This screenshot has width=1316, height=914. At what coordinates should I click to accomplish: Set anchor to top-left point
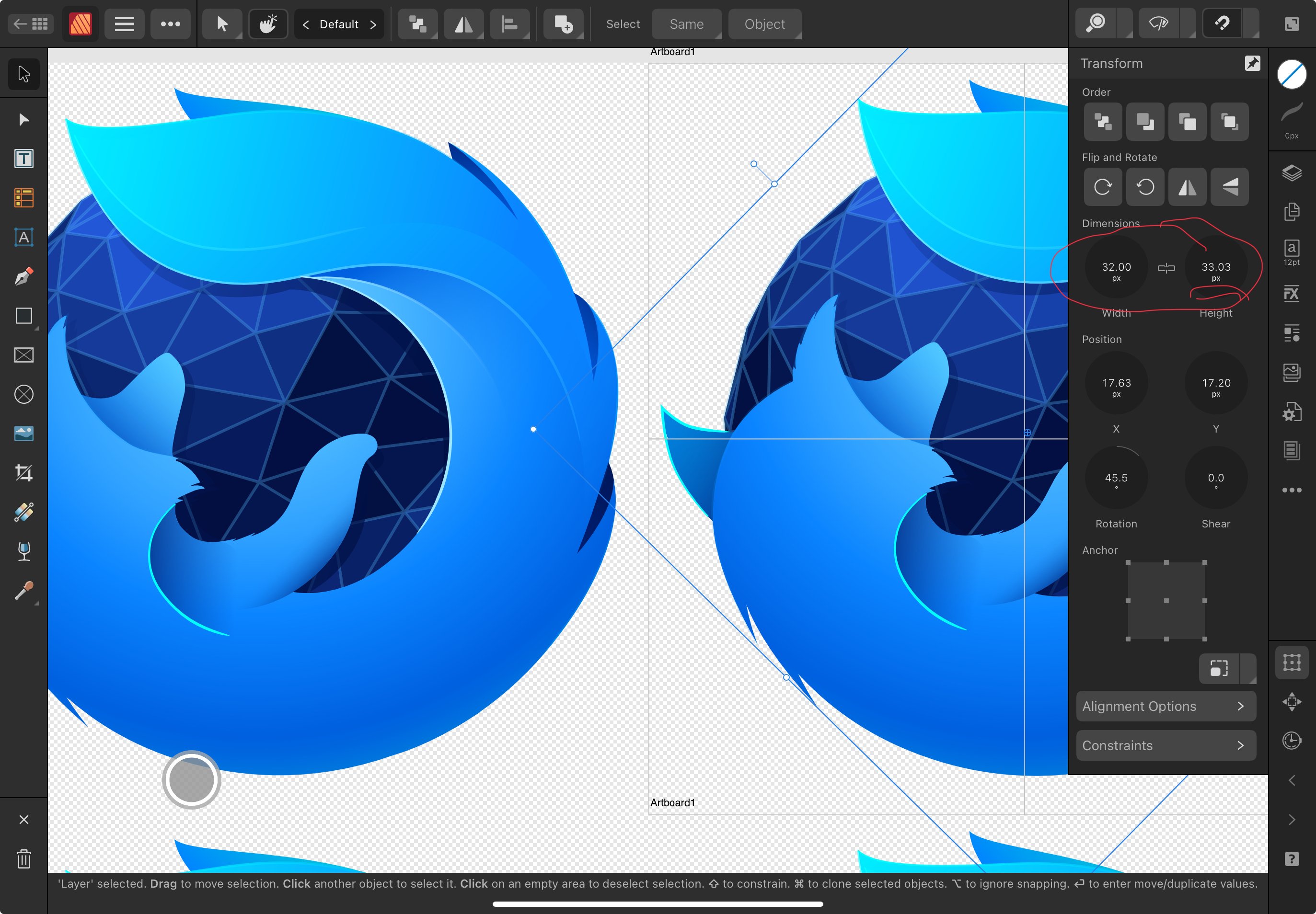coord(1128,562)
